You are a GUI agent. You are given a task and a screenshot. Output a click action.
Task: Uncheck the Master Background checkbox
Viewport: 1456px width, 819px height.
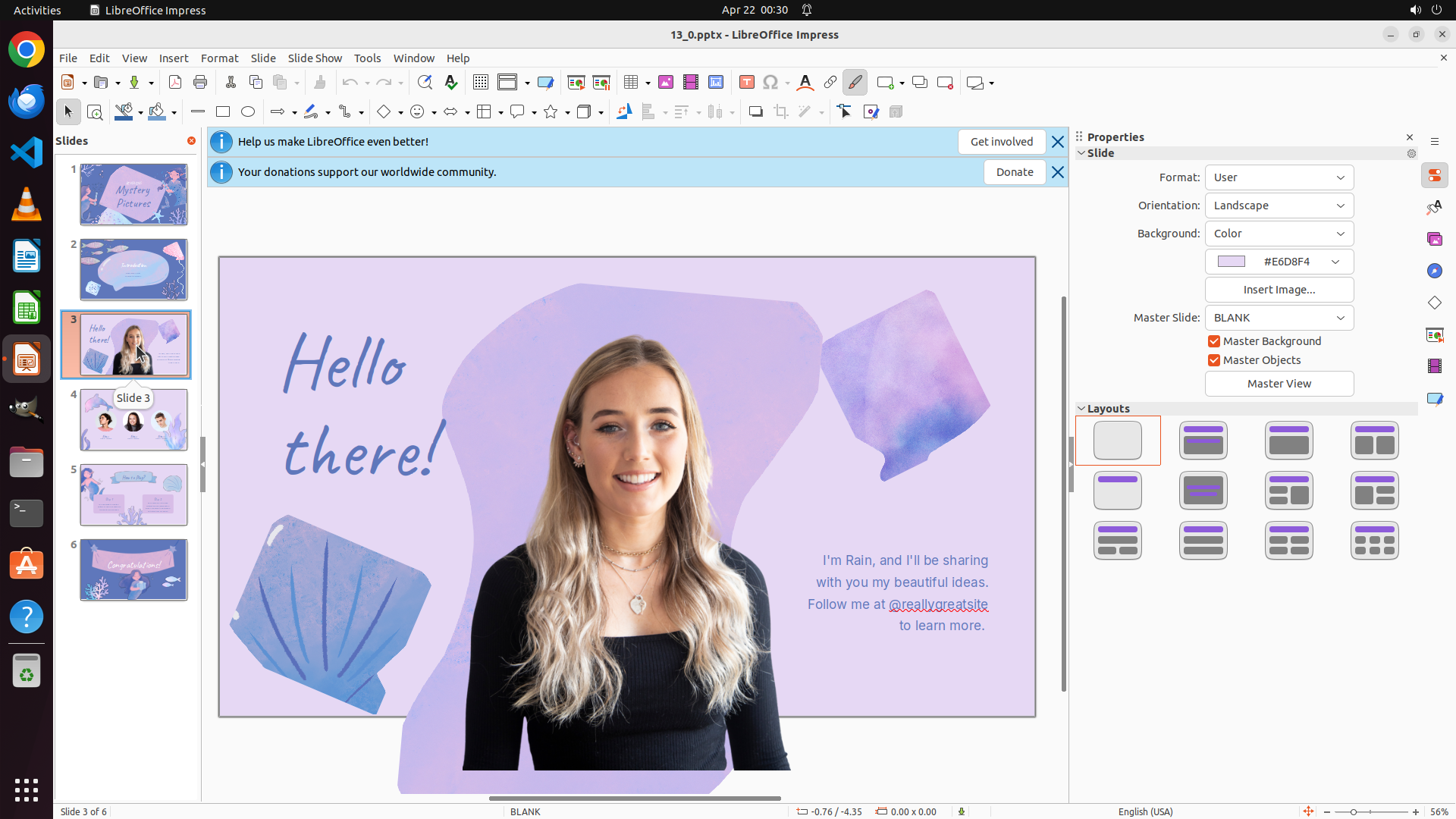point(1214,341)
